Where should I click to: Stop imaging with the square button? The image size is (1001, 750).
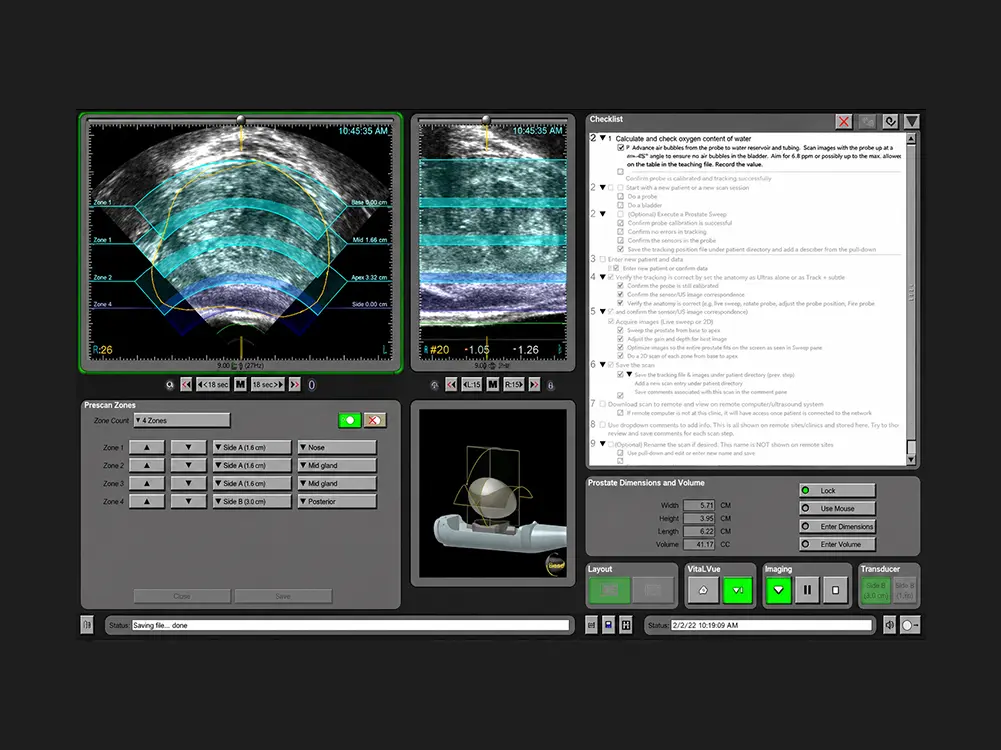(835, 590)
